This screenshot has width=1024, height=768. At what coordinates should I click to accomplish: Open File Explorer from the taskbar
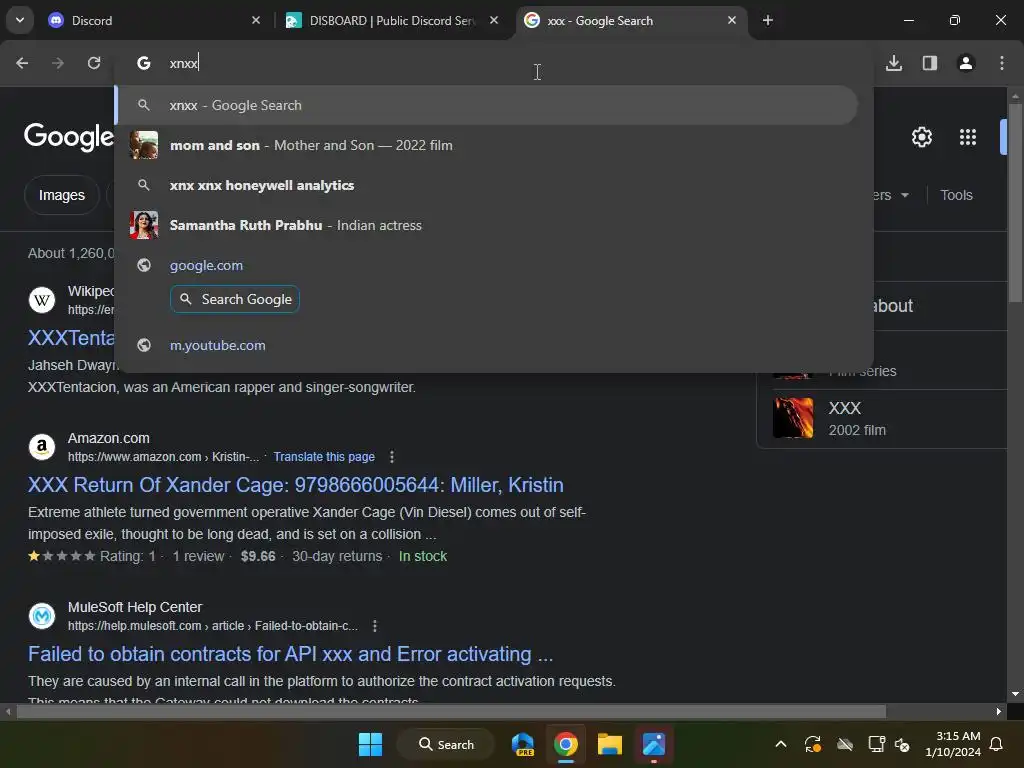coord(609,744)
